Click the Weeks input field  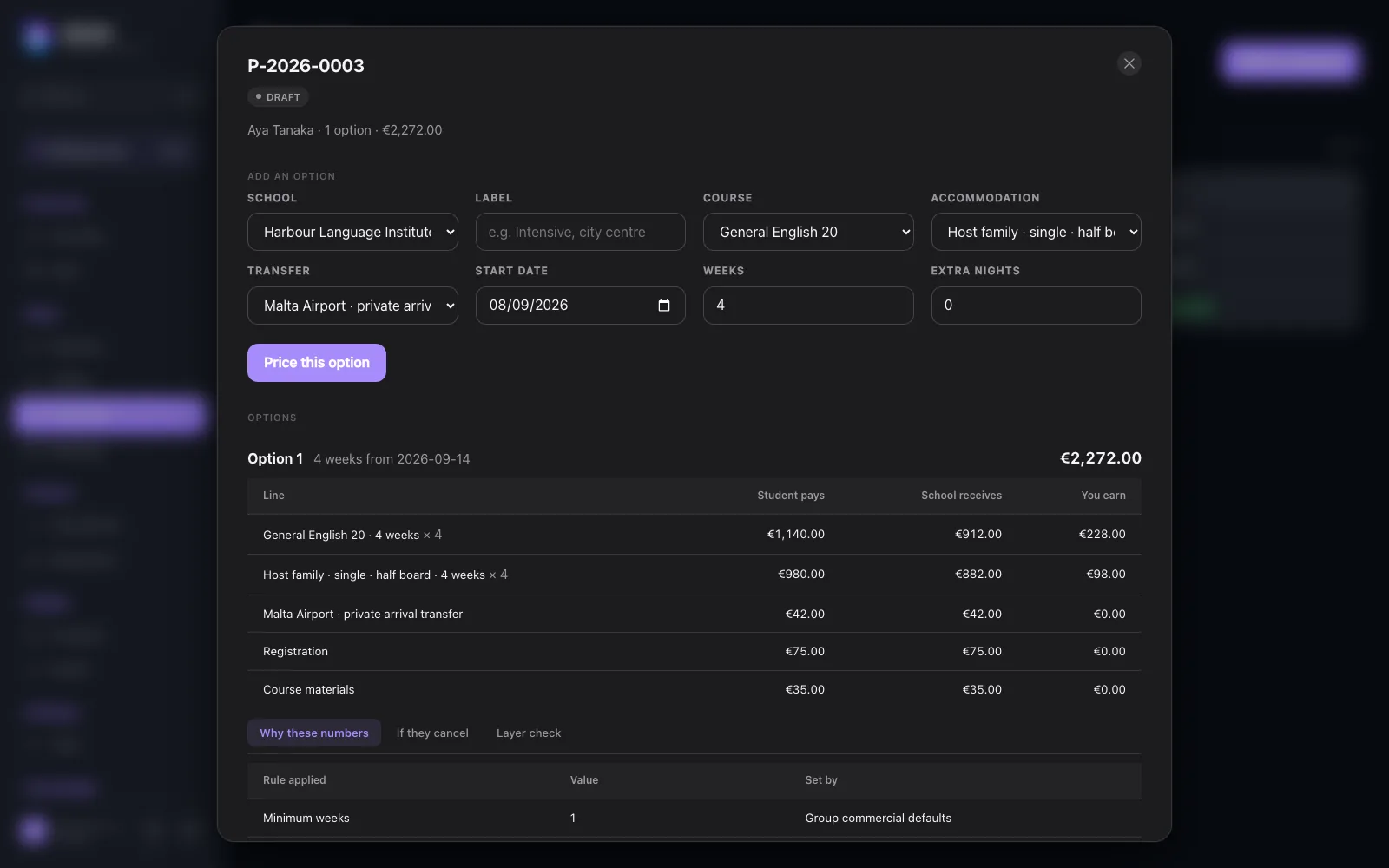tap(808, 306)
